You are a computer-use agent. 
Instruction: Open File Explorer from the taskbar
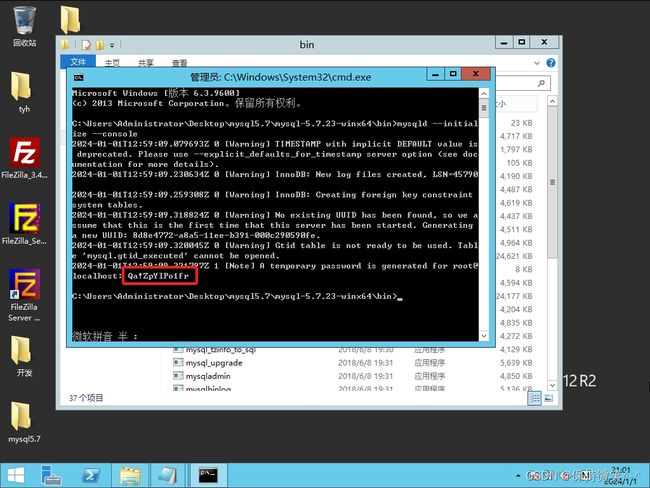point(130,475)
